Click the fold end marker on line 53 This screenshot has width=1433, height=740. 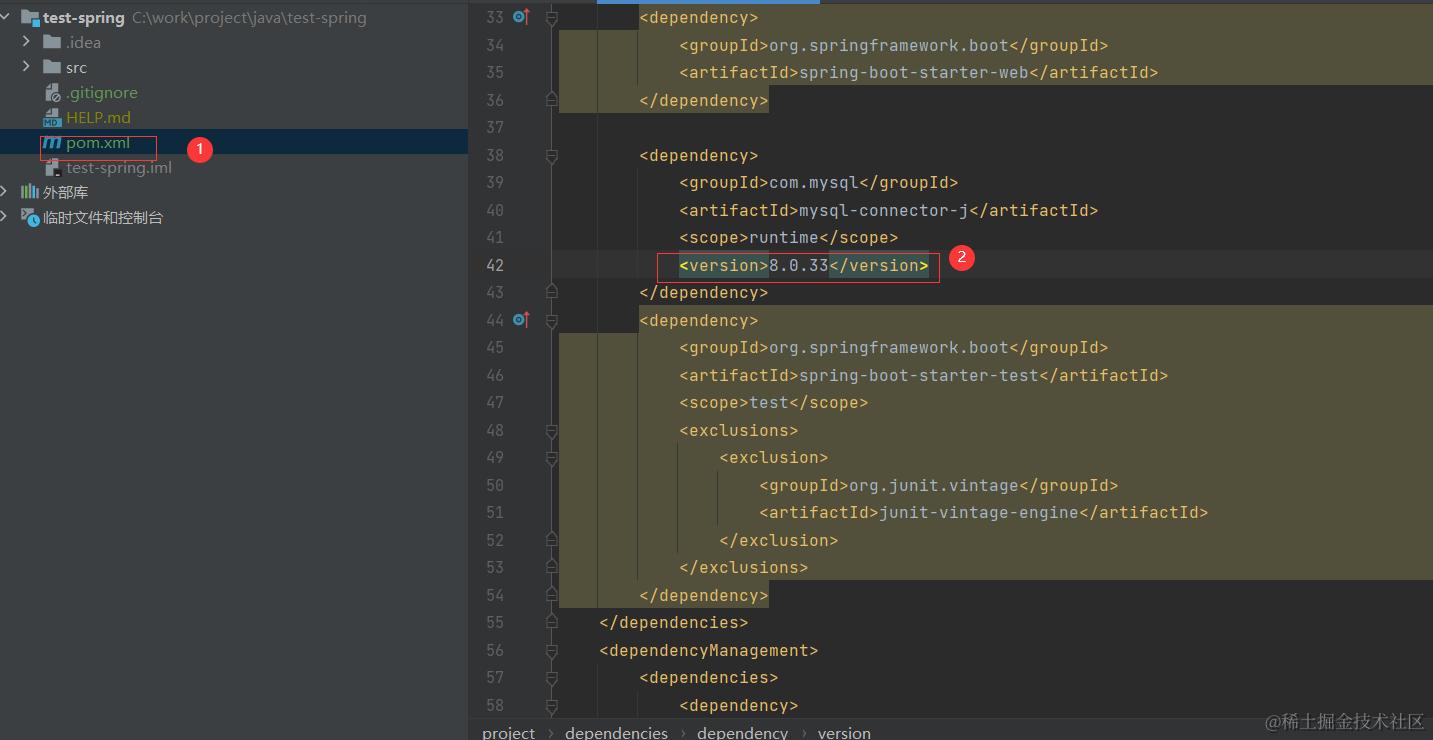(552, 567)
